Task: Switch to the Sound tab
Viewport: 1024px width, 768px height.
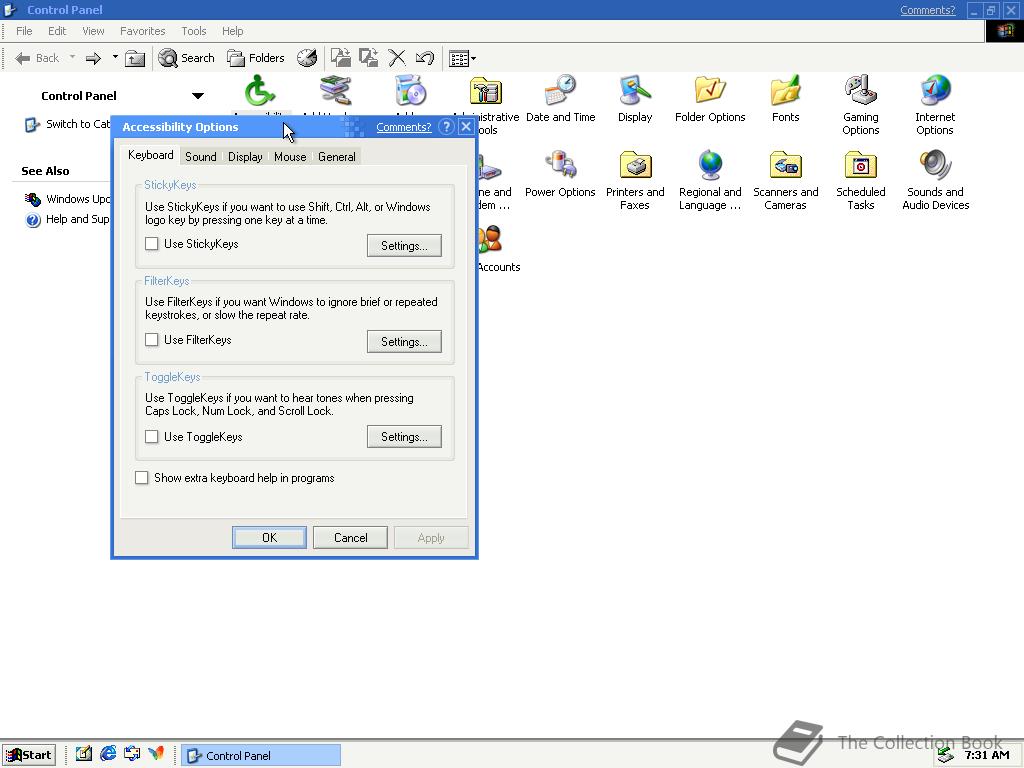Action: coord(200,157)
